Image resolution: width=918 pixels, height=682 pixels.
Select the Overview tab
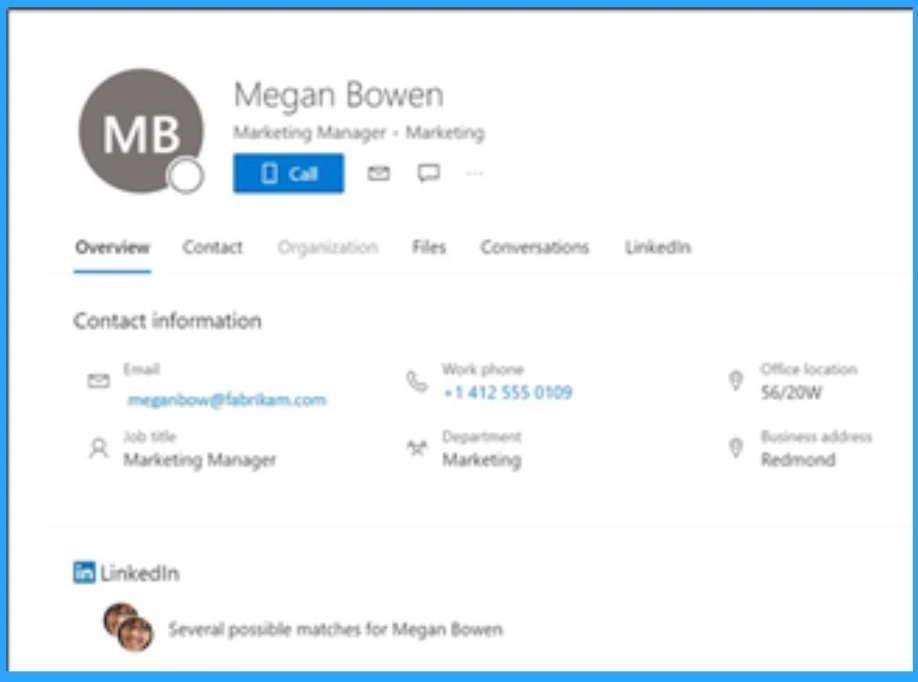coord(112,248)
